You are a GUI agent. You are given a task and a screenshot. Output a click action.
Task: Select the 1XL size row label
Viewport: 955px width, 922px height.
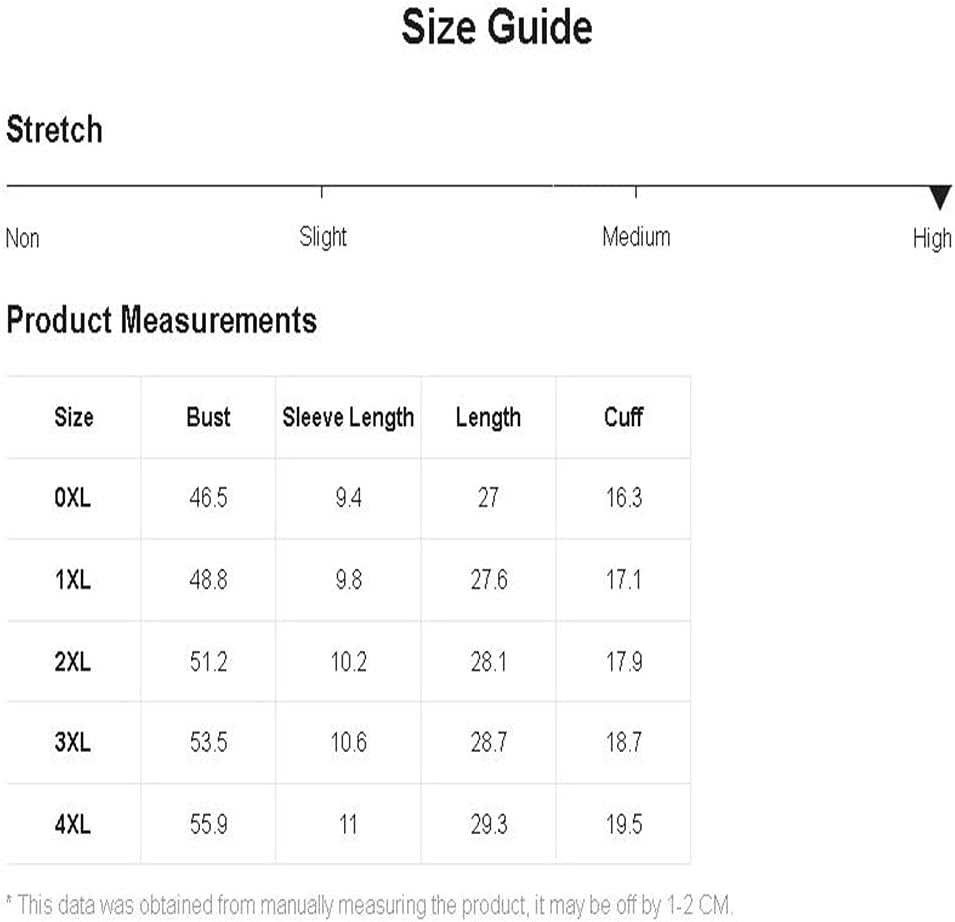[x=73, y=580]
